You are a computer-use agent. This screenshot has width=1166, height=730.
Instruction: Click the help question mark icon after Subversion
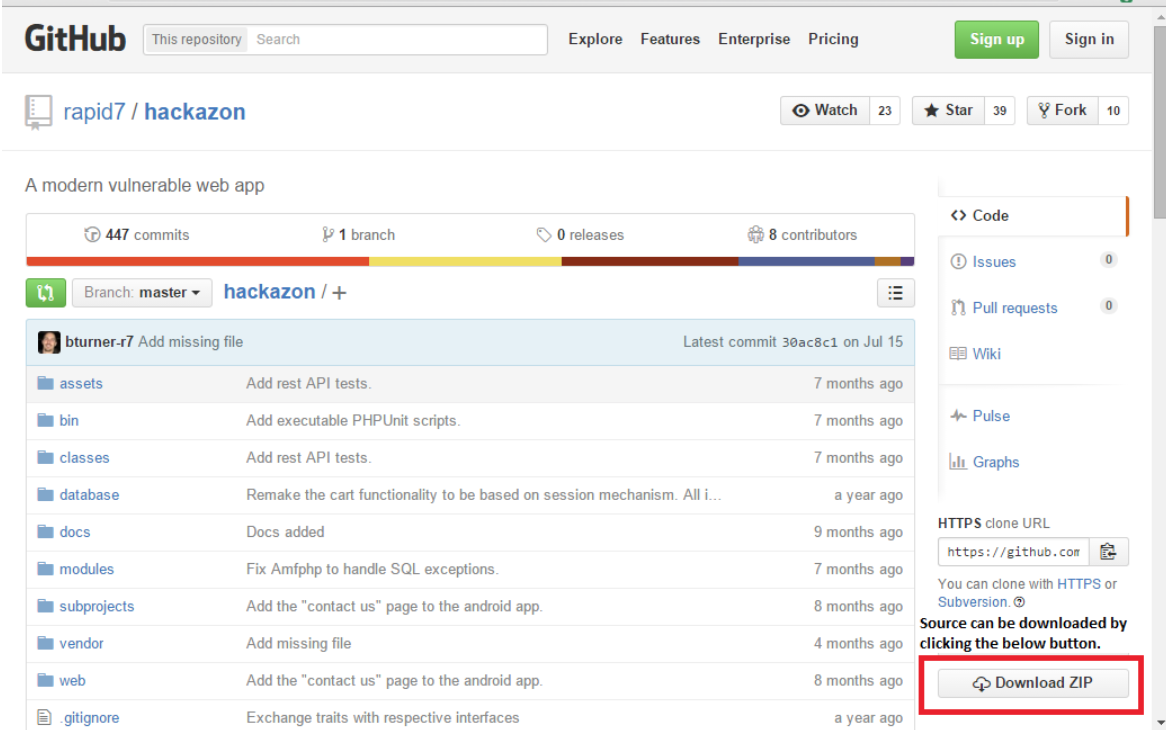tap(1019, 602)
